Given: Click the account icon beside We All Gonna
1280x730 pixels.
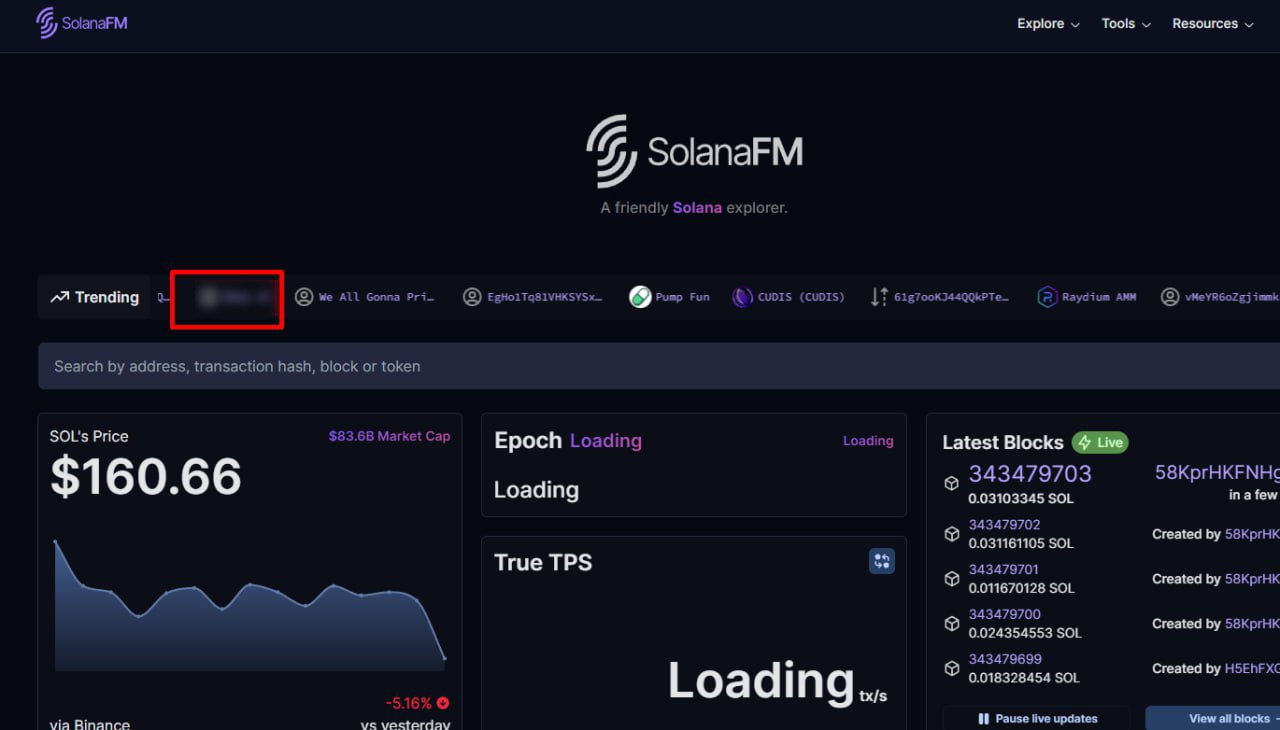Looking at the screenshot, I should (x=304, y=297).
